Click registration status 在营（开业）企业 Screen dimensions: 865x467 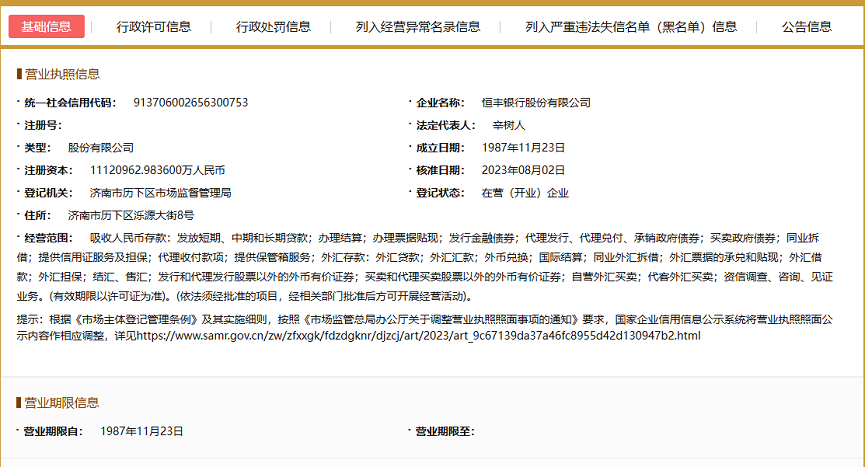click(524, 192)
